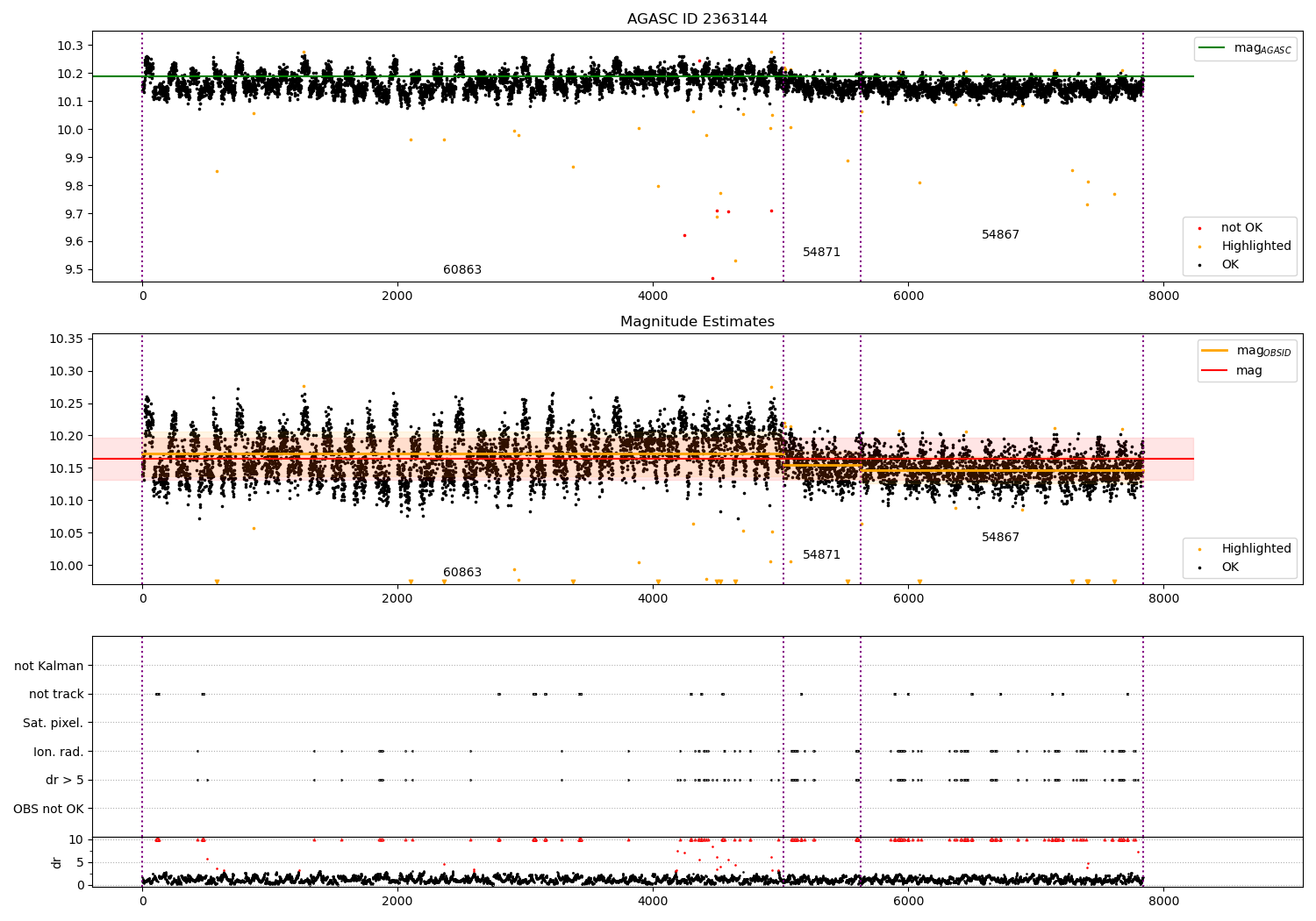Viewport: 1316px width, 921px height.
Task: Click the 6000 x-axis tick of bottom flags plot
Action: 908,901
